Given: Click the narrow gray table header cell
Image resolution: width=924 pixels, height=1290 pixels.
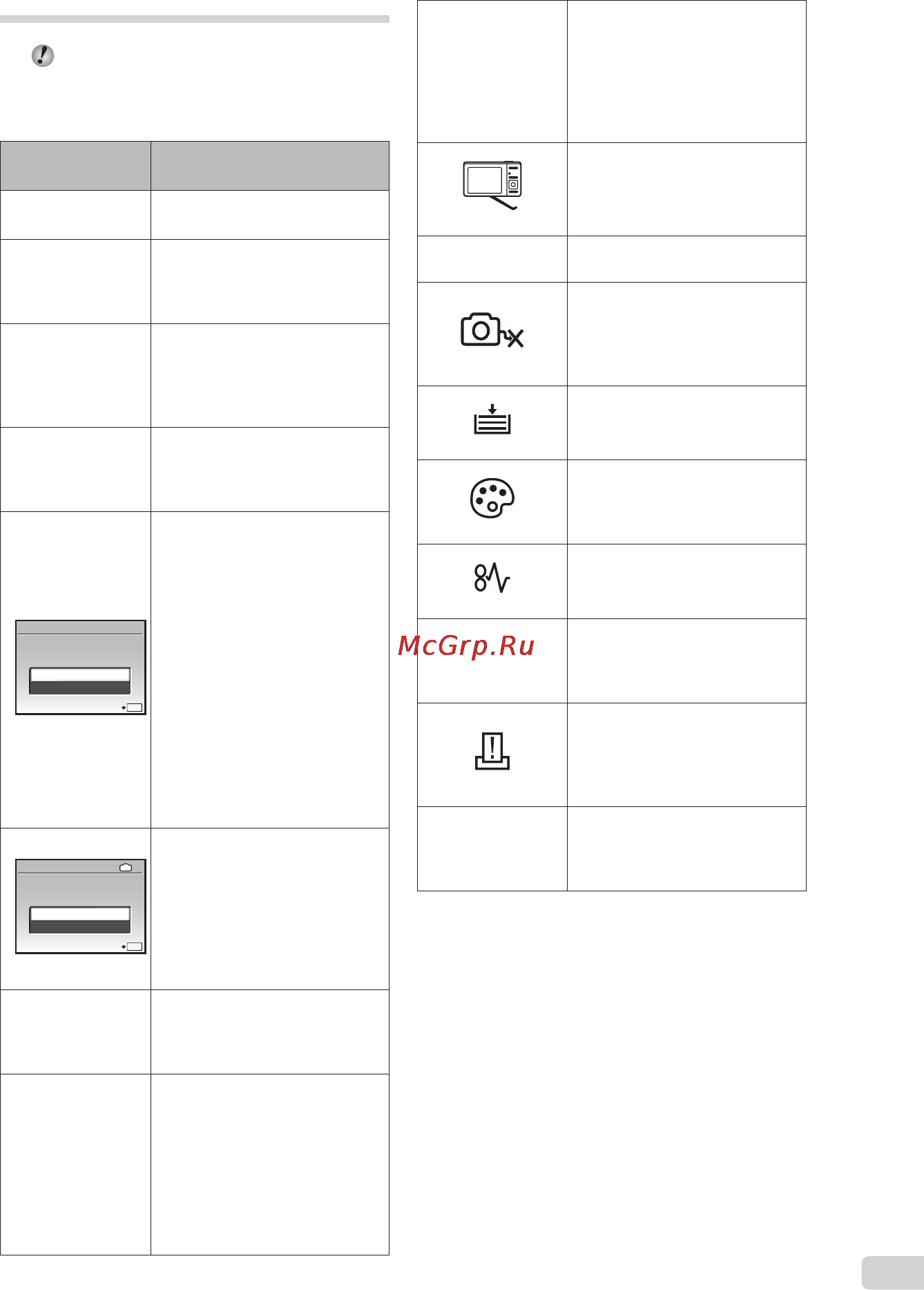Looking at the screenshot, I should tap(75, 166).
